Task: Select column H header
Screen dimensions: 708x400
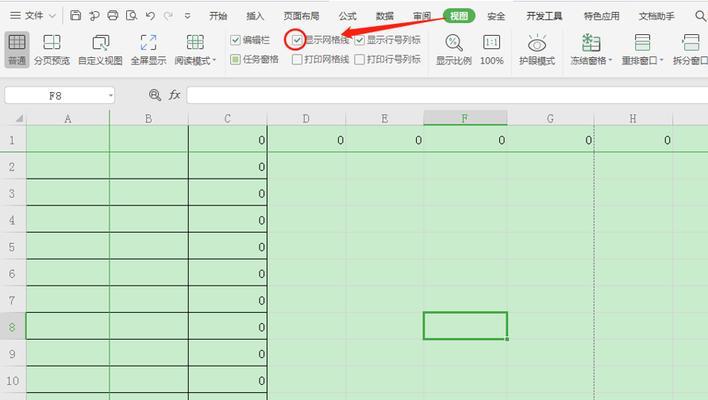Action: click(633, 119)
